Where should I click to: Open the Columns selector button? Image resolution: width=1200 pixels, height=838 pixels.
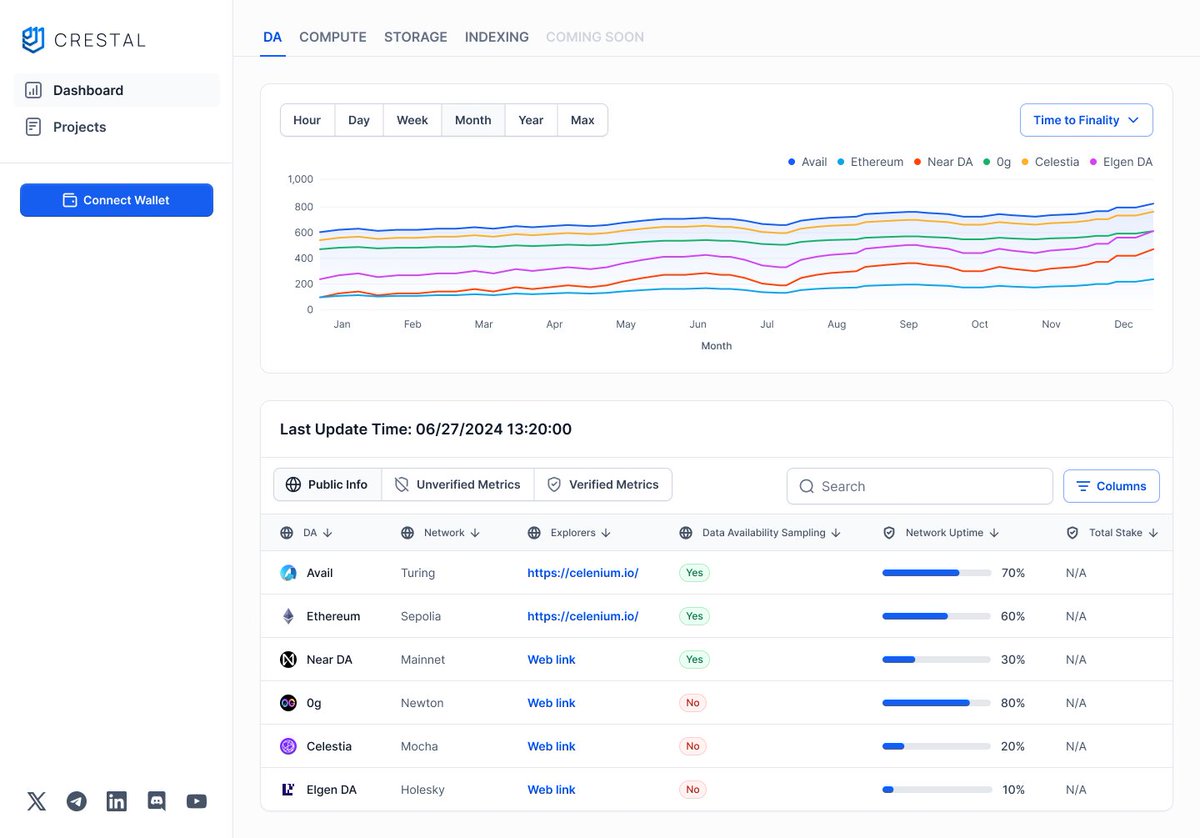click(x=1111, y=486)
